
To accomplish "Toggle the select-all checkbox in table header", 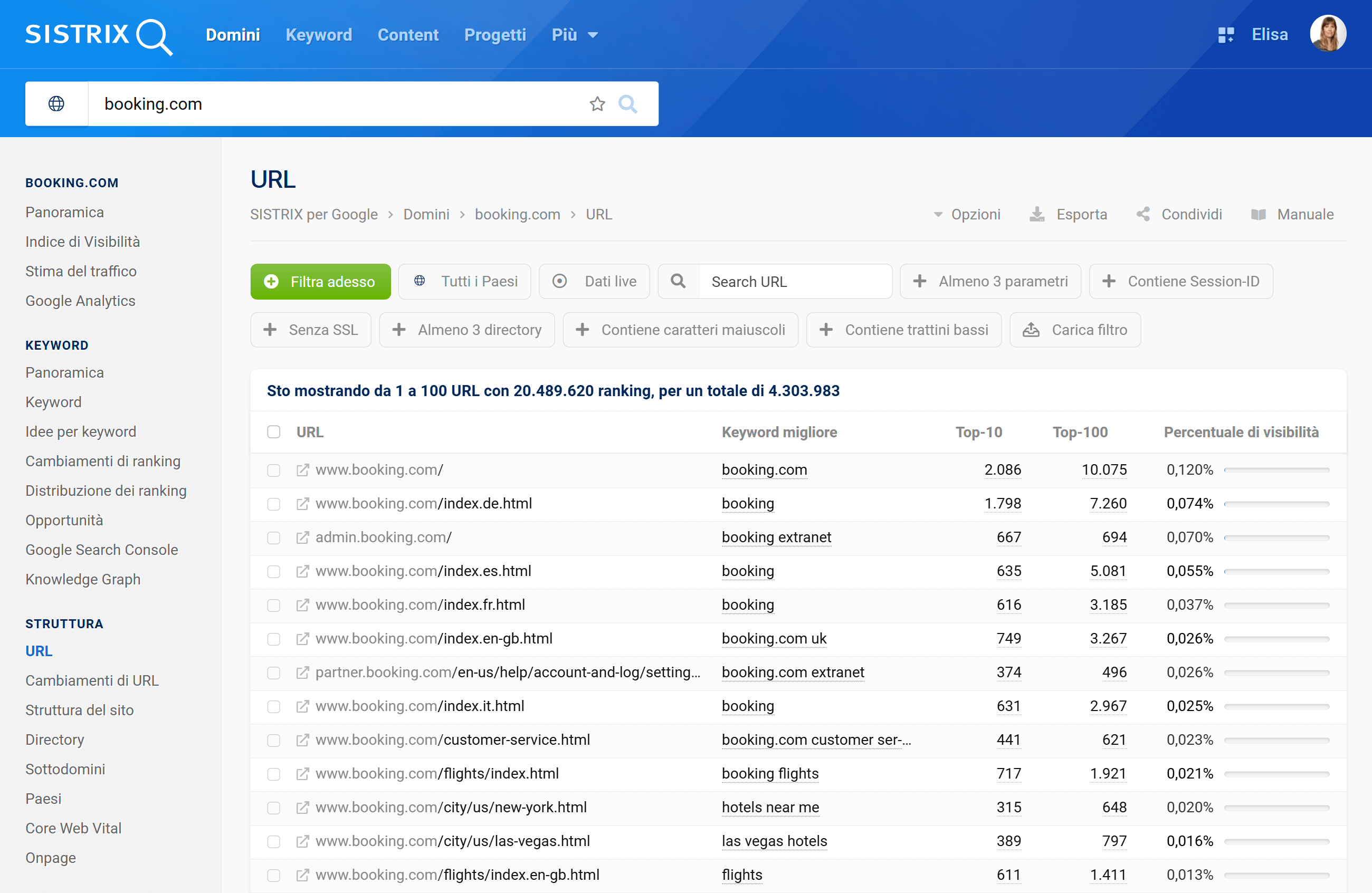I will (274, 432).
